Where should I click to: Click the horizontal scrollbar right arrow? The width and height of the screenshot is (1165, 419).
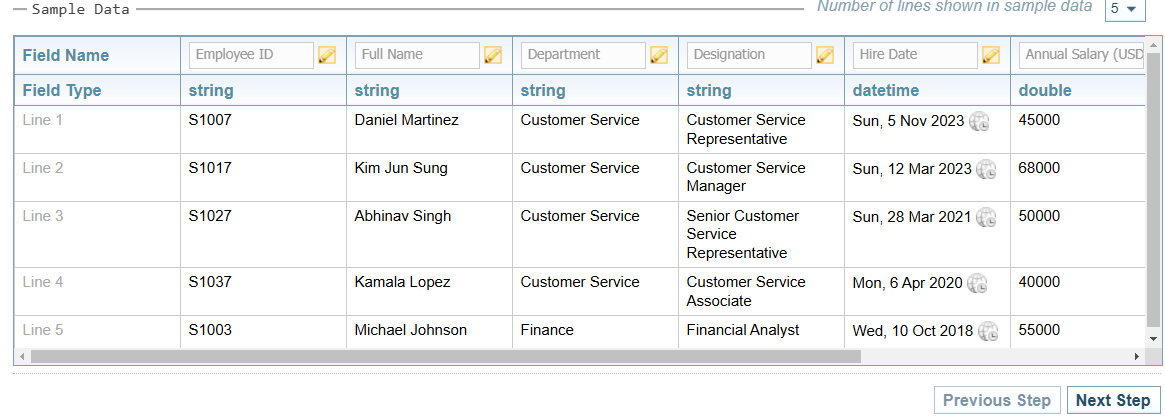pos(1136,356)
